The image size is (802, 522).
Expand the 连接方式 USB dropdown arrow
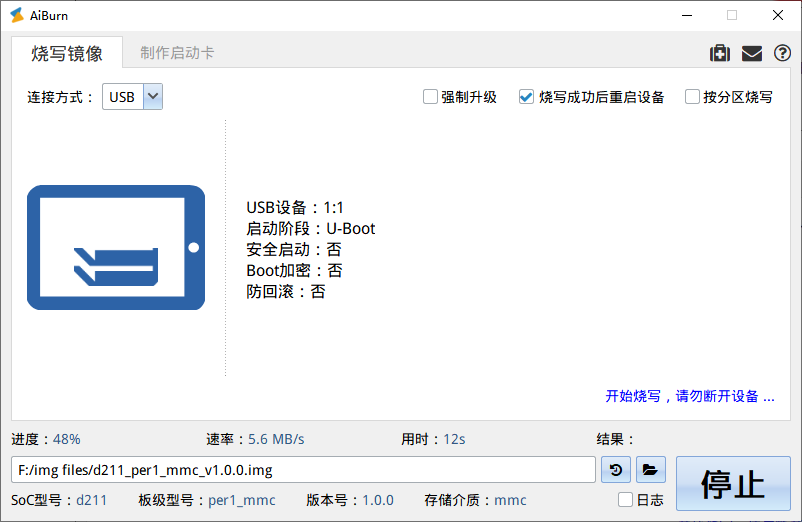pyautogui.click(x=153, y=97)
